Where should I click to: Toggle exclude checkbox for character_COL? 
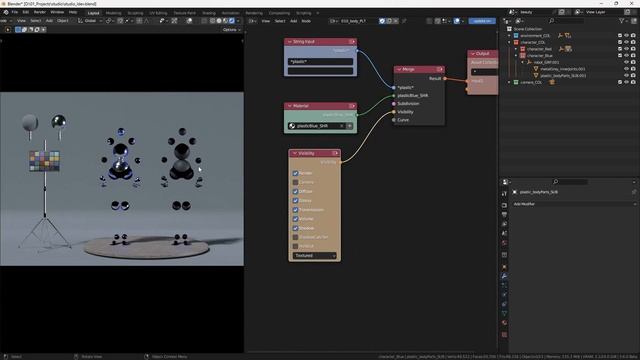click(620, 42)
